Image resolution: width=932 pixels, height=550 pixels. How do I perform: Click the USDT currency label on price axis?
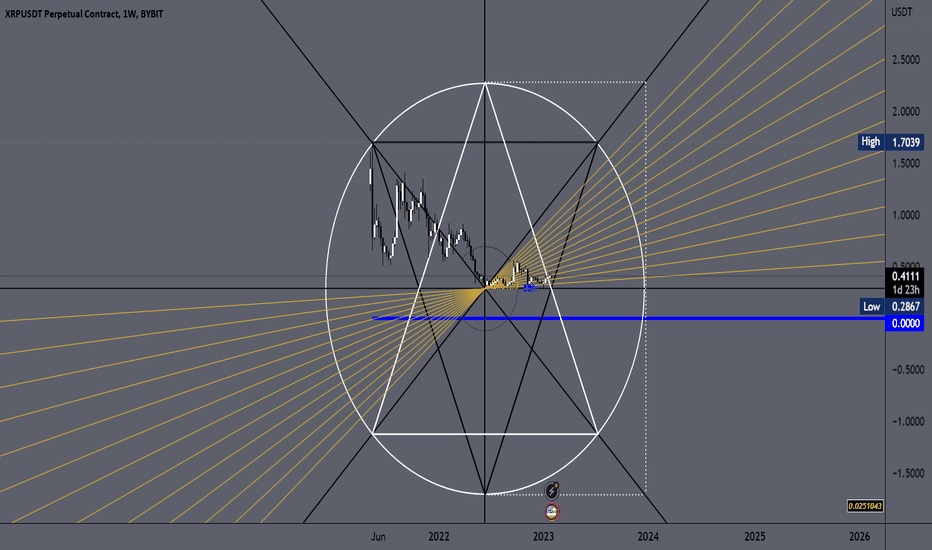pyautogui.click(x=902, y=12)
